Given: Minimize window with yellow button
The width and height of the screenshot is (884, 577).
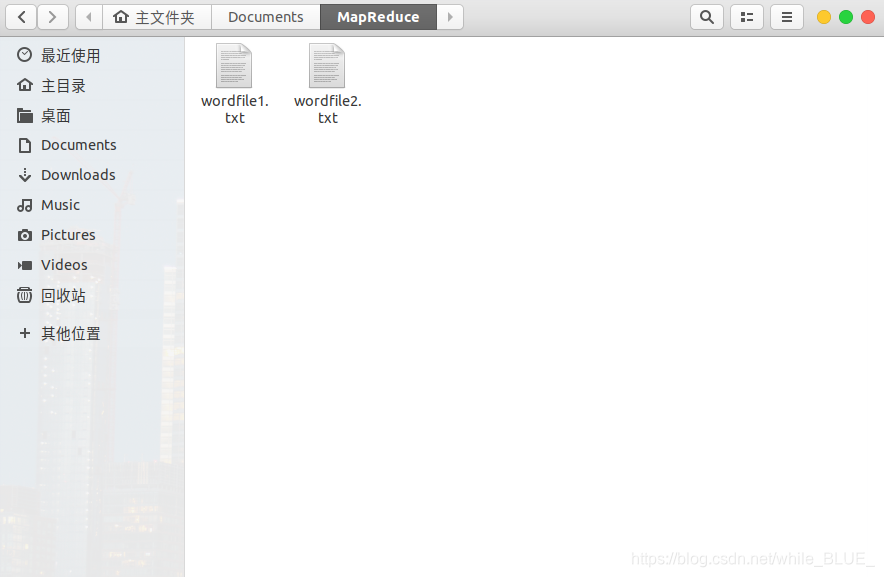Looking at the screenshot, I should (824, 17).
